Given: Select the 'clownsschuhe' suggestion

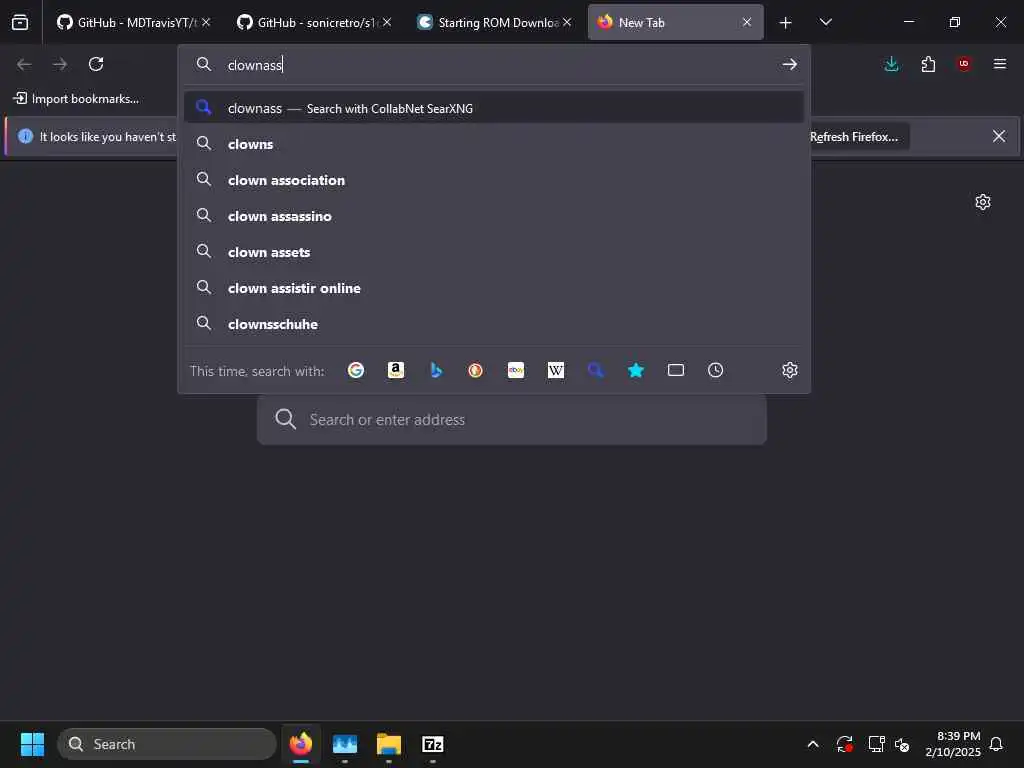Looking at the screenshot, I should [x=494, y=323].
